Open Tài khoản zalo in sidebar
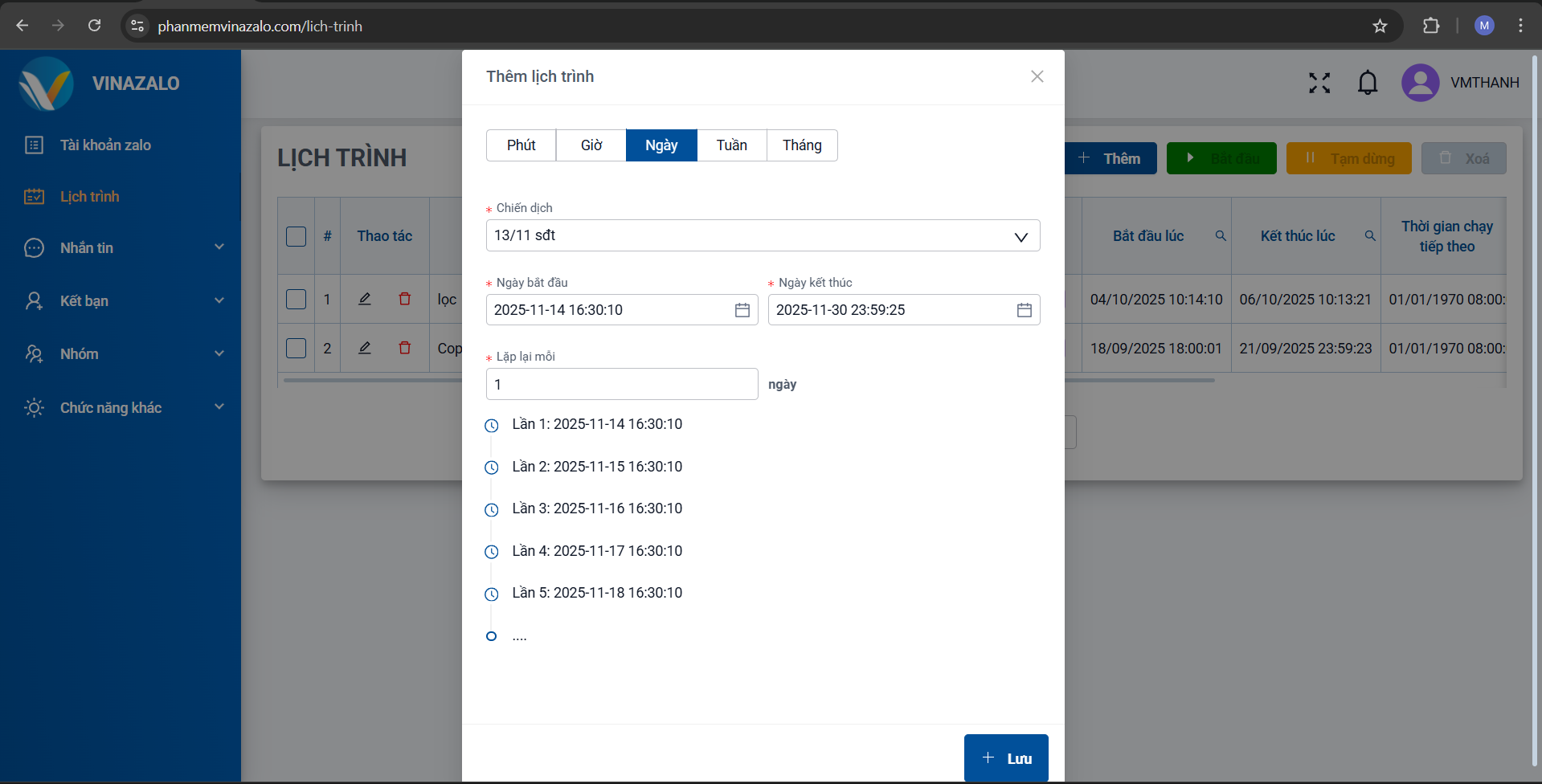This screenshot has width=1542, height=784. click(x=105, y=145)
